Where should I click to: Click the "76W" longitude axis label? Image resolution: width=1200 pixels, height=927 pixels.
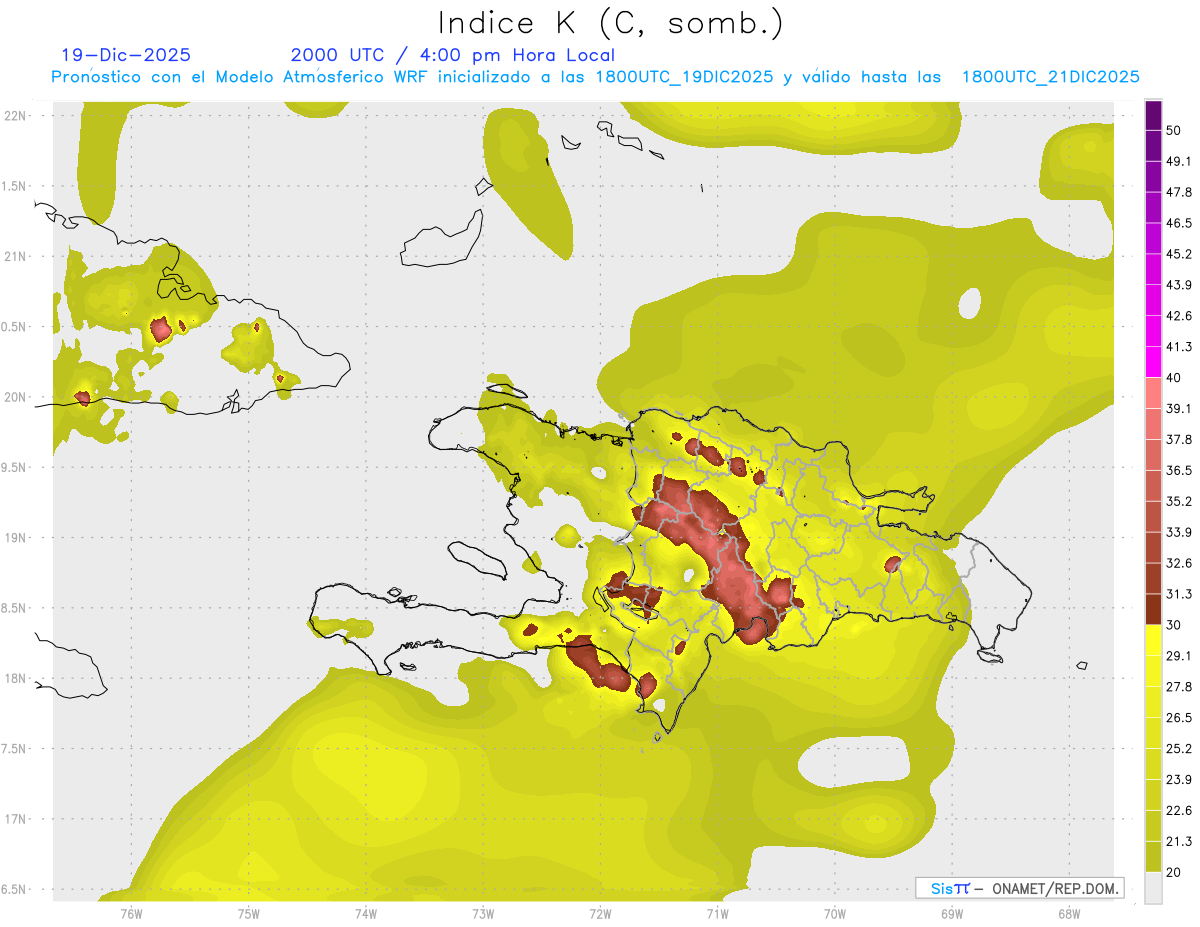click(132, 913)
